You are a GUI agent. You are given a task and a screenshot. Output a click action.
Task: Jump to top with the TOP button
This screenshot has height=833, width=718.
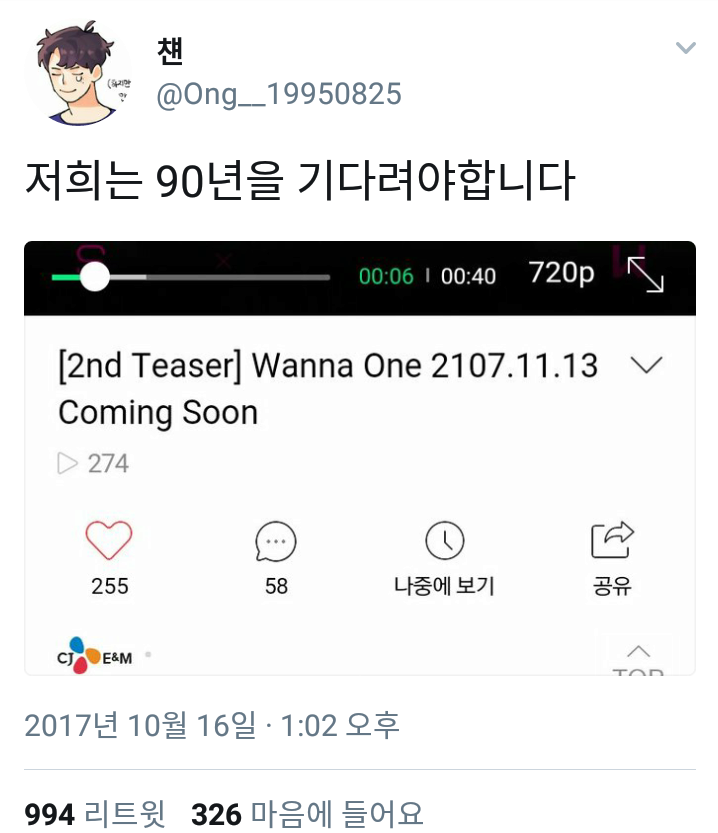tap(638, 659)
